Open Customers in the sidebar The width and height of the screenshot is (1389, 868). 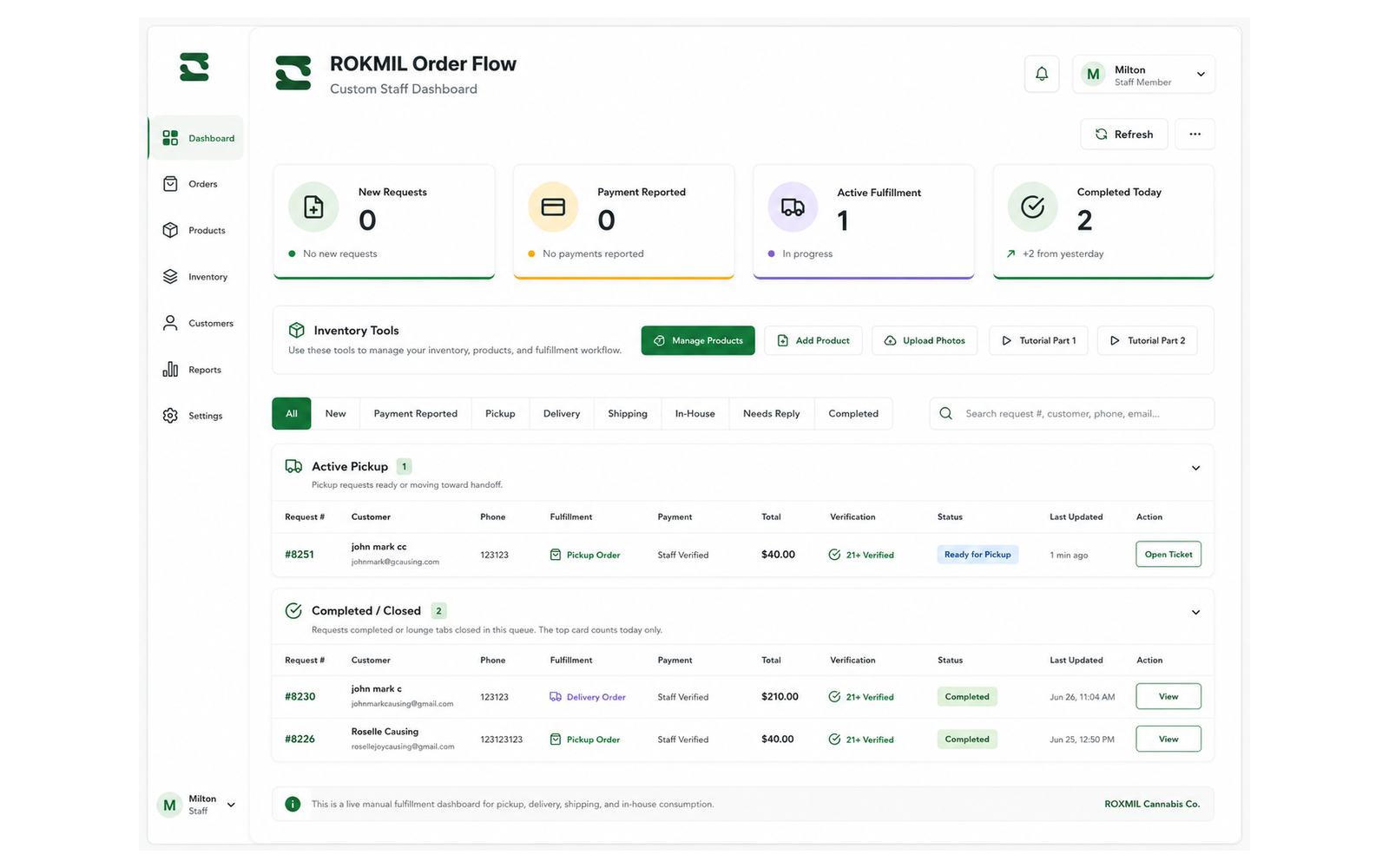point(196,323)
